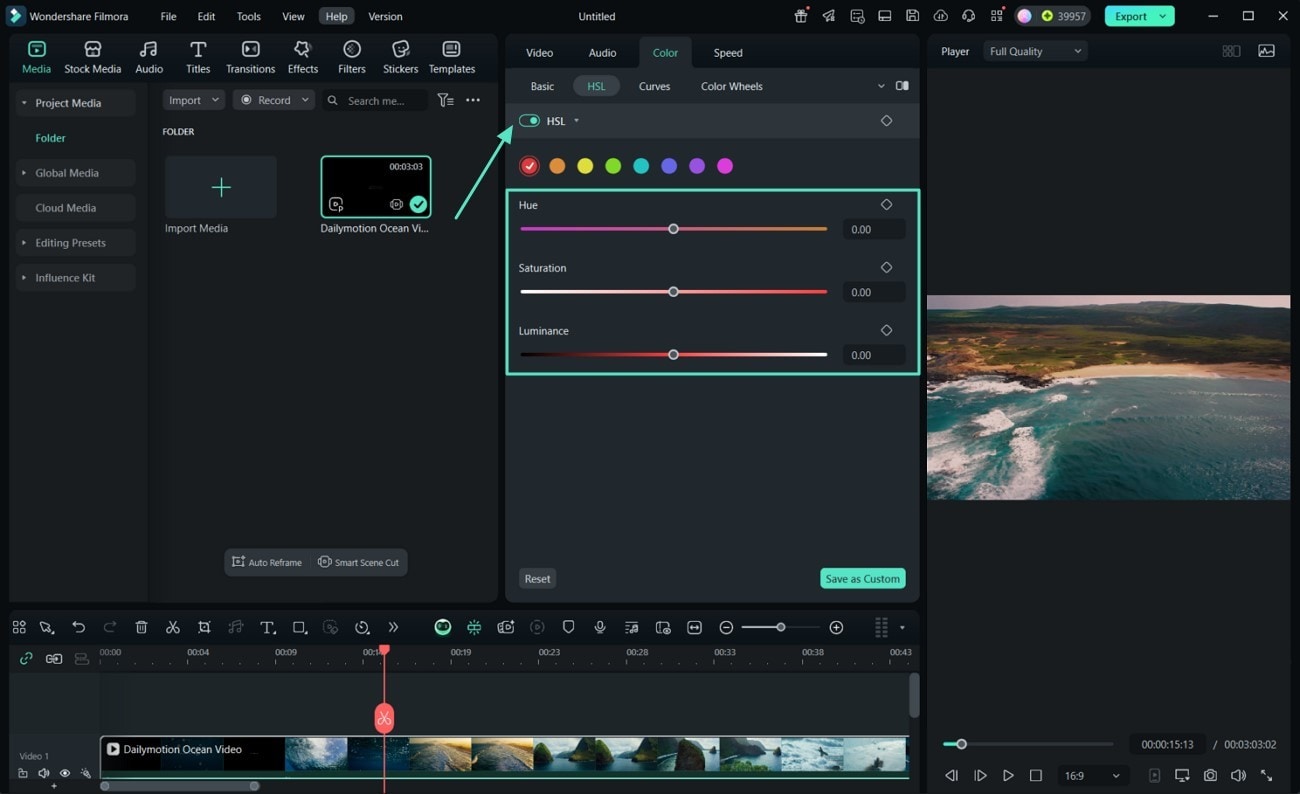
Task: Click the Import Media plus tile
Action: point(221,187)
